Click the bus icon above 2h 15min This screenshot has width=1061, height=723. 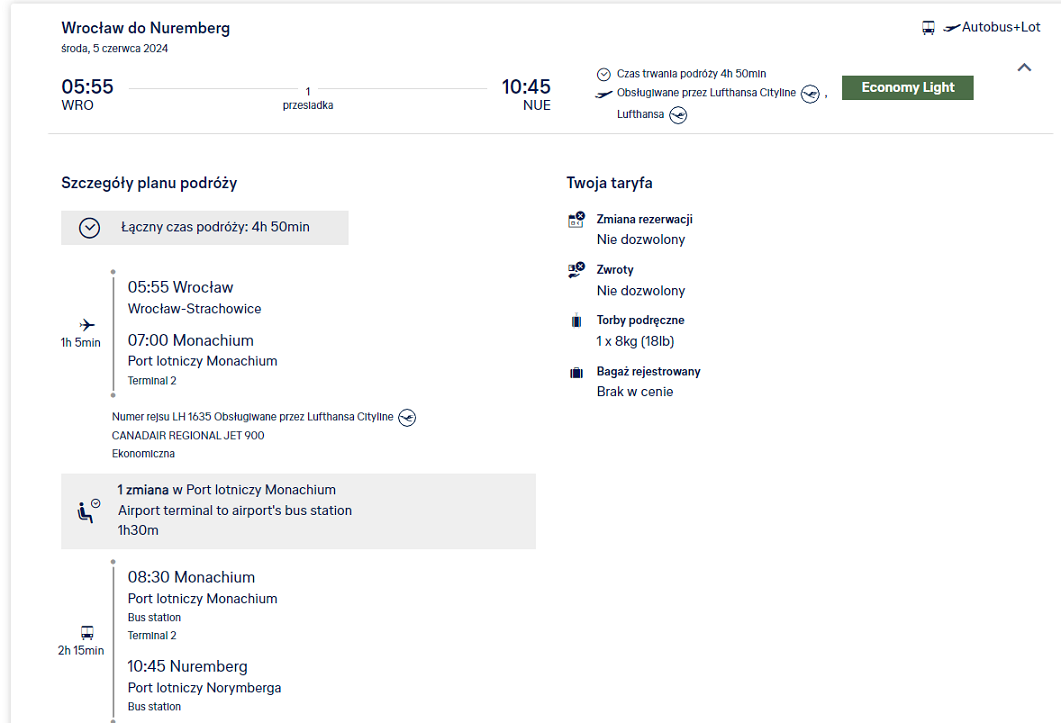(87, 632)
